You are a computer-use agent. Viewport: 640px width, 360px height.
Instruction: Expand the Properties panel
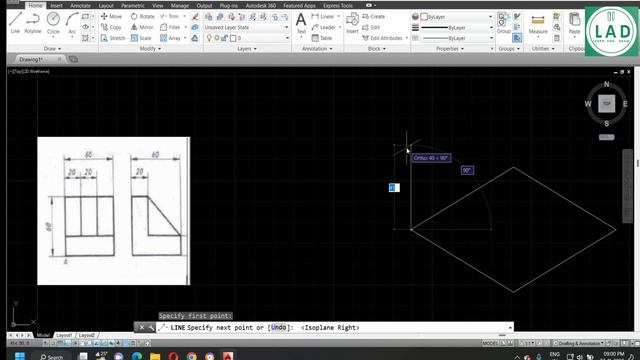450,49
